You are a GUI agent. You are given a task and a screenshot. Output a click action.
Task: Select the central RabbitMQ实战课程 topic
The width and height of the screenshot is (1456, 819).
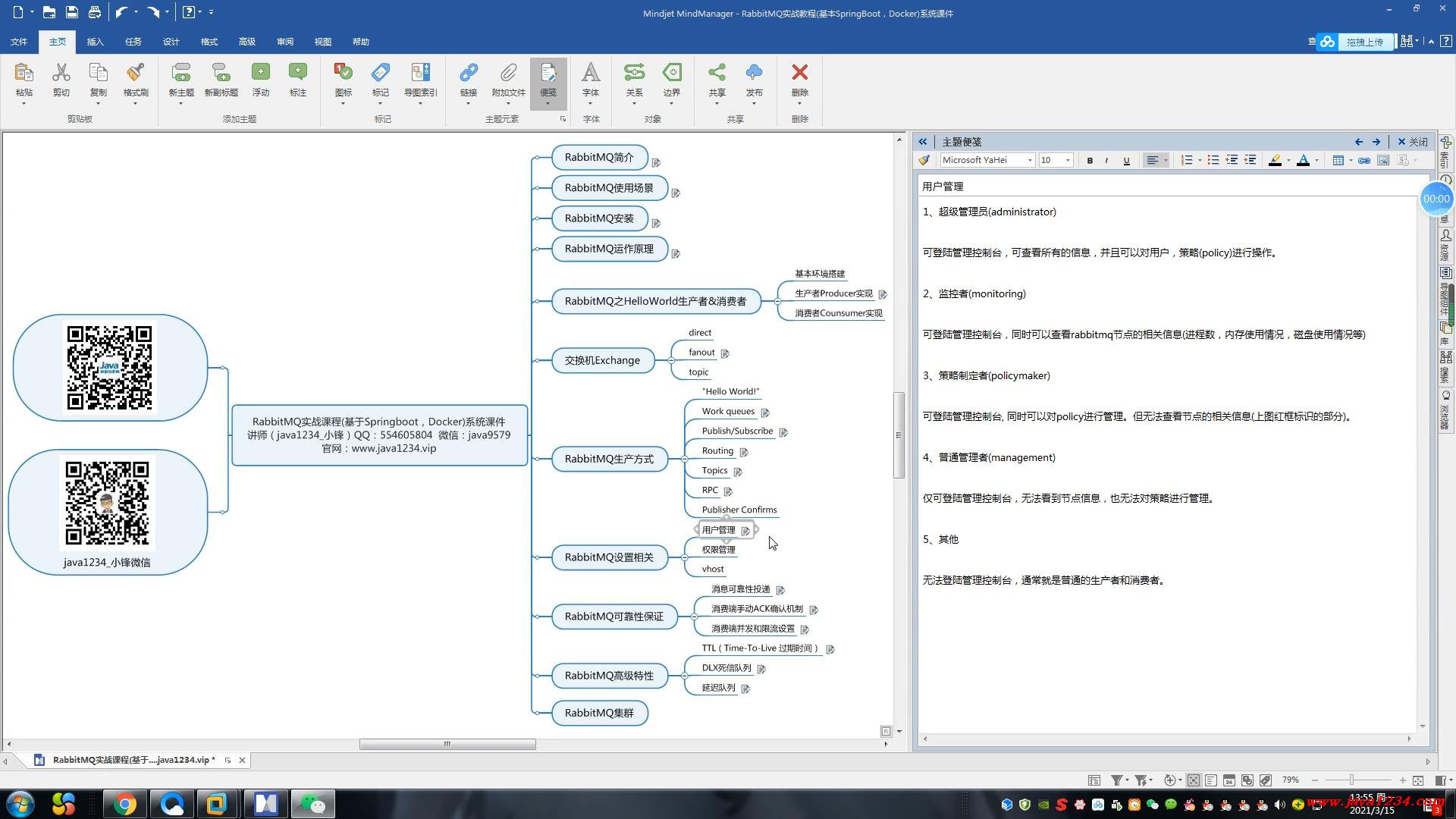pyautogui.click(x=379, y=435)
